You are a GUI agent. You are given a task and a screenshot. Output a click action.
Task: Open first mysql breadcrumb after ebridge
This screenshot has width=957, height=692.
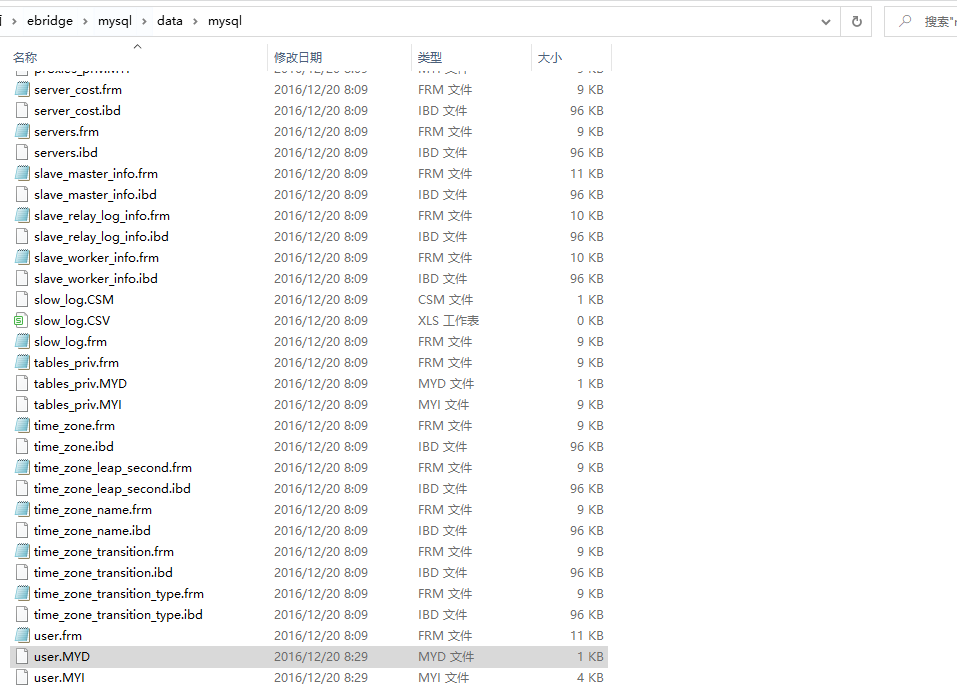pyautogui.click(x=115, y=21)
